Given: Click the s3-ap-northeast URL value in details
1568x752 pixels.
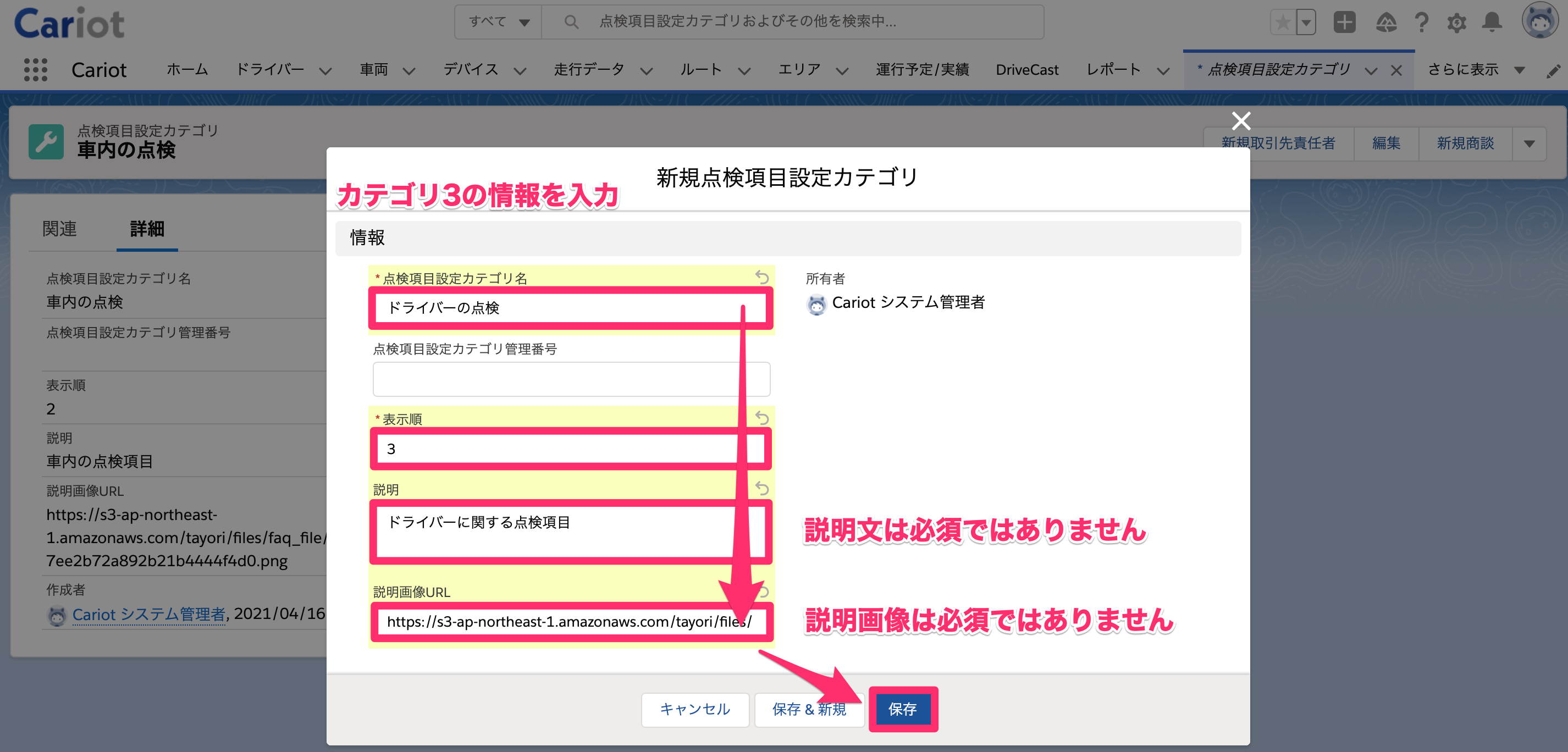Looking at the screenshot, I should [x=187, y=538].
